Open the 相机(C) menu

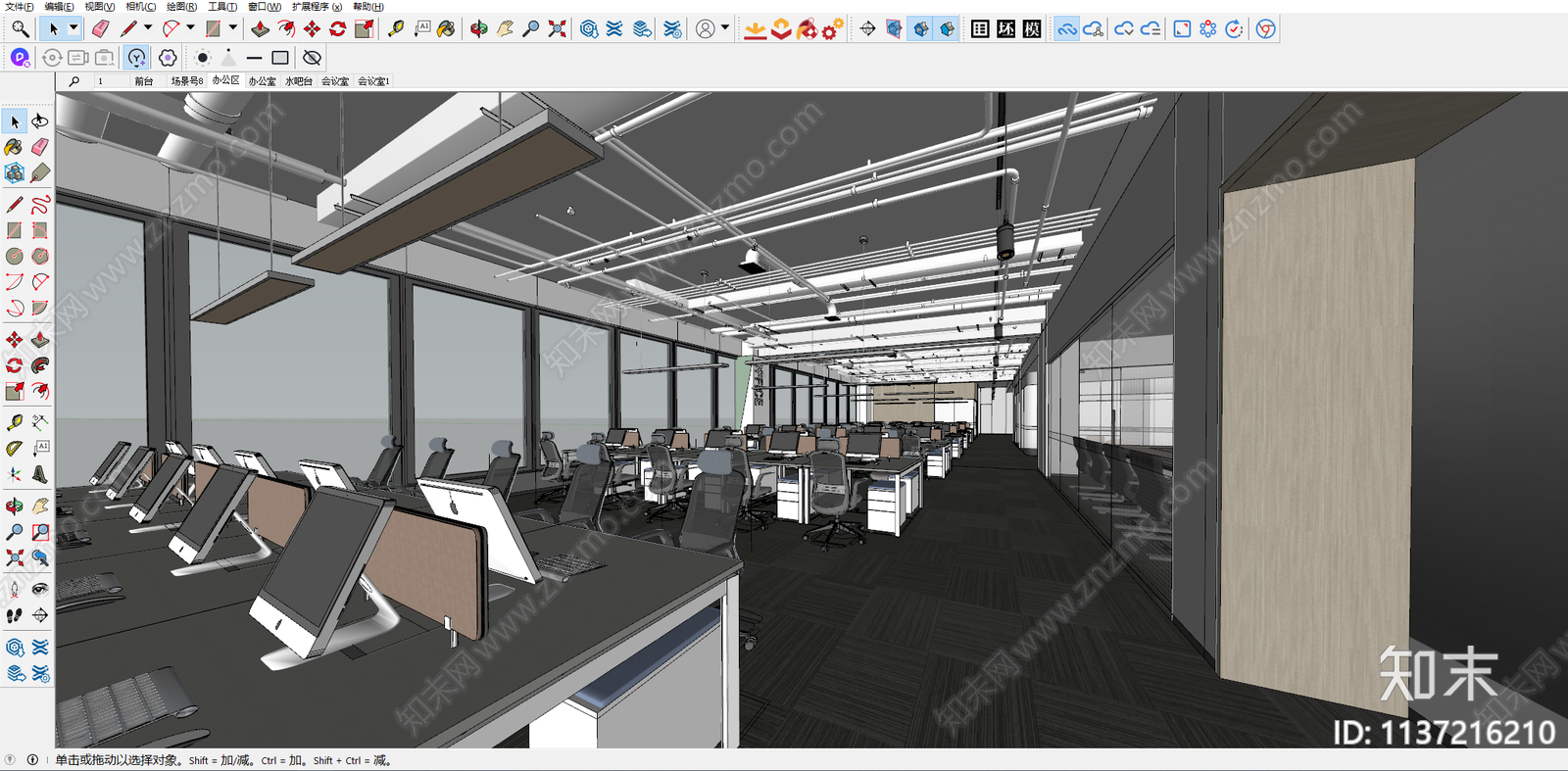pos(141,6)
